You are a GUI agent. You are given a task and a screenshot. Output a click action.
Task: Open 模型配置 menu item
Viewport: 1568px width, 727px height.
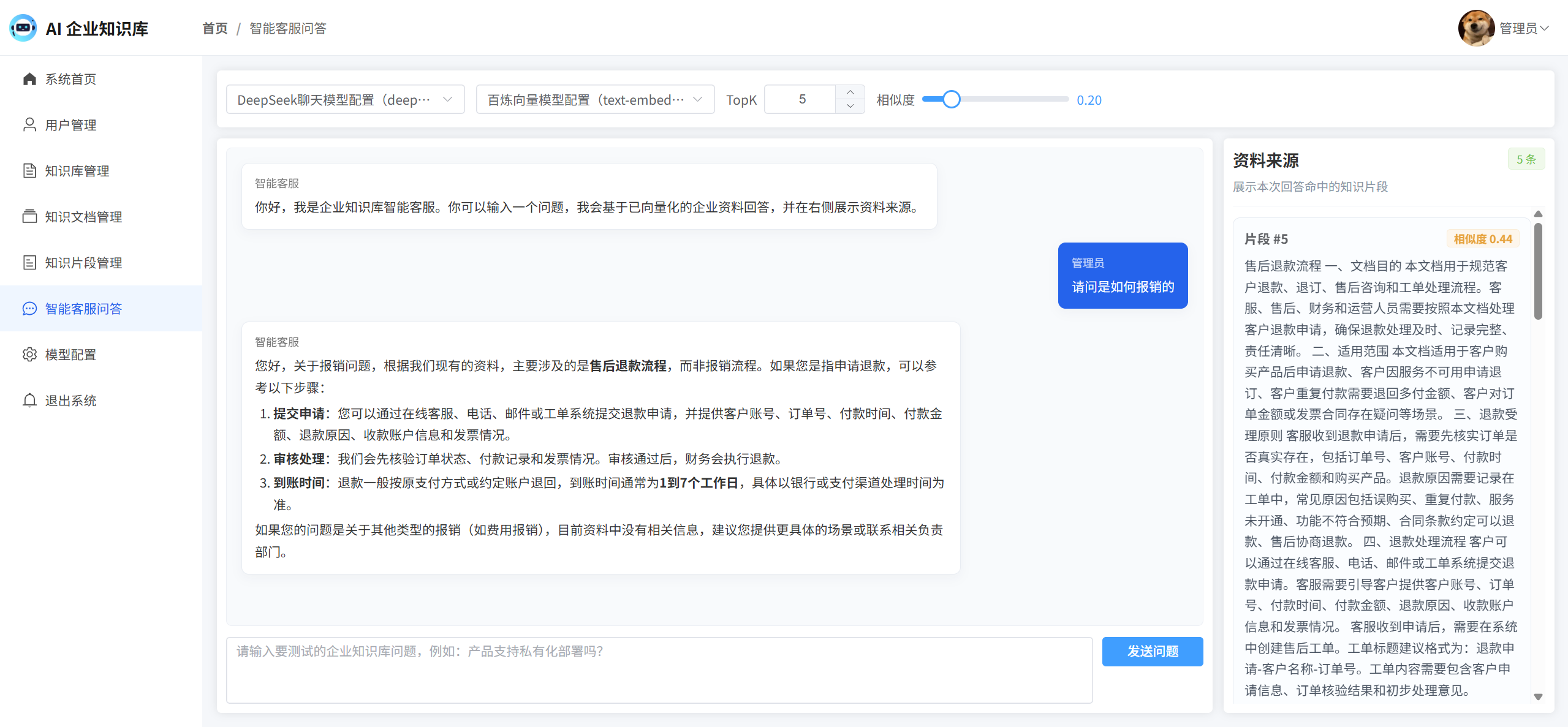coord(101,355)
